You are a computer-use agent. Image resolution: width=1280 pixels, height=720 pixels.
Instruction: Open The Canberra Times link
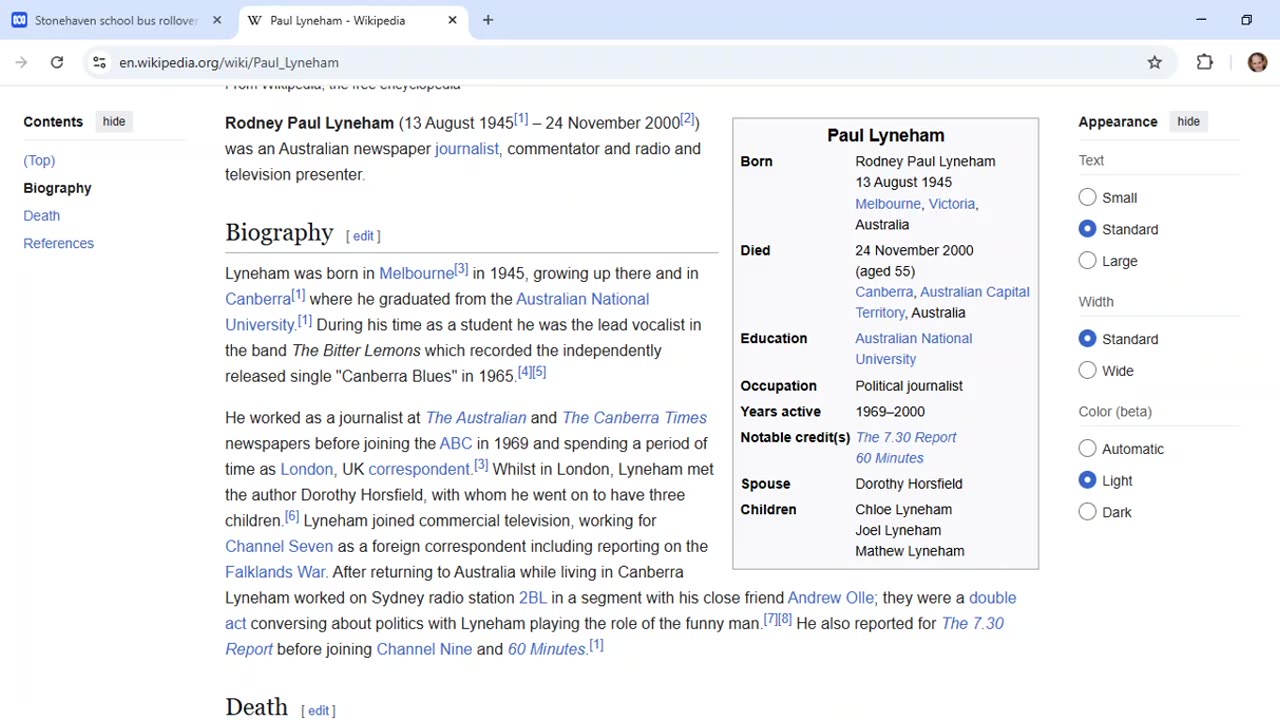[x=634, y=418]
